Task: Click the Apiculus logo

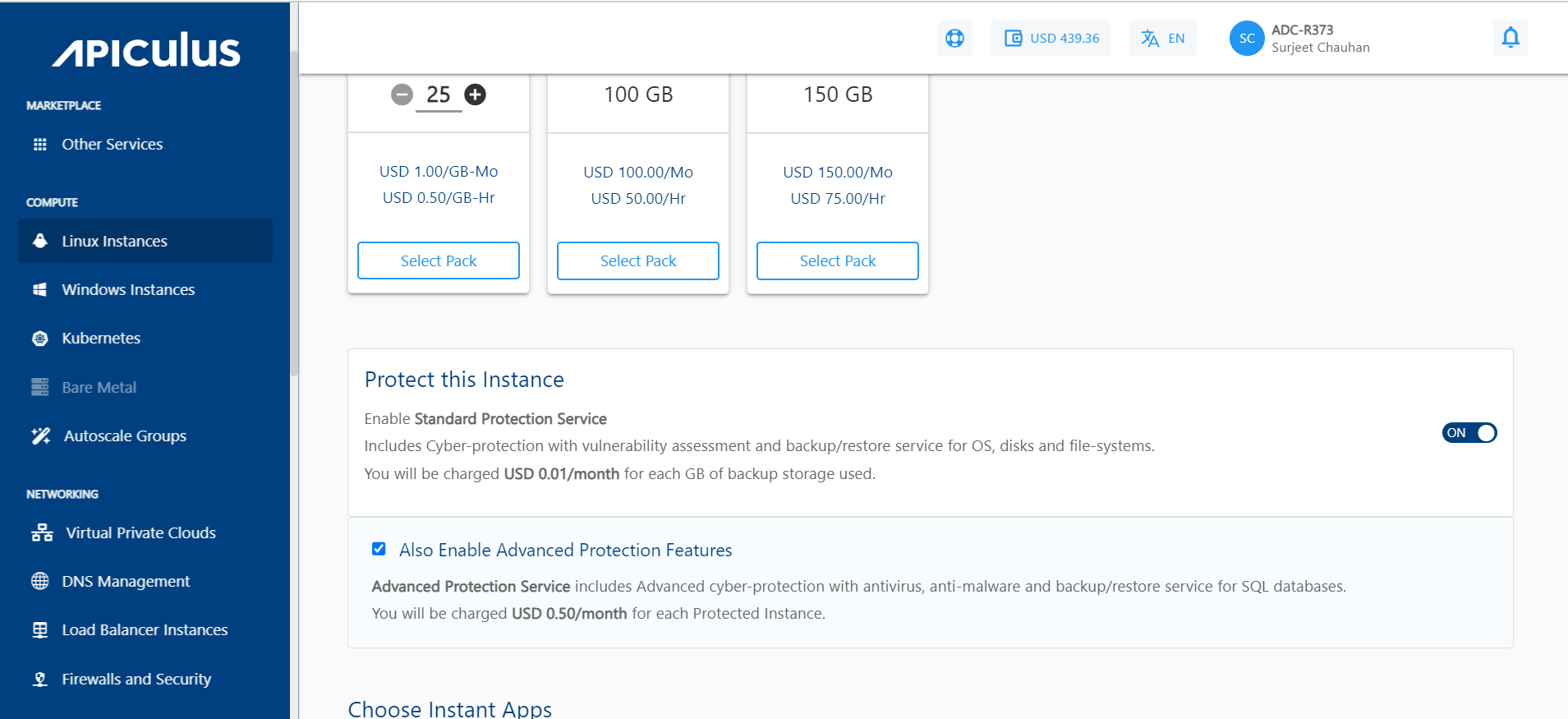Action: coord(146,51)
